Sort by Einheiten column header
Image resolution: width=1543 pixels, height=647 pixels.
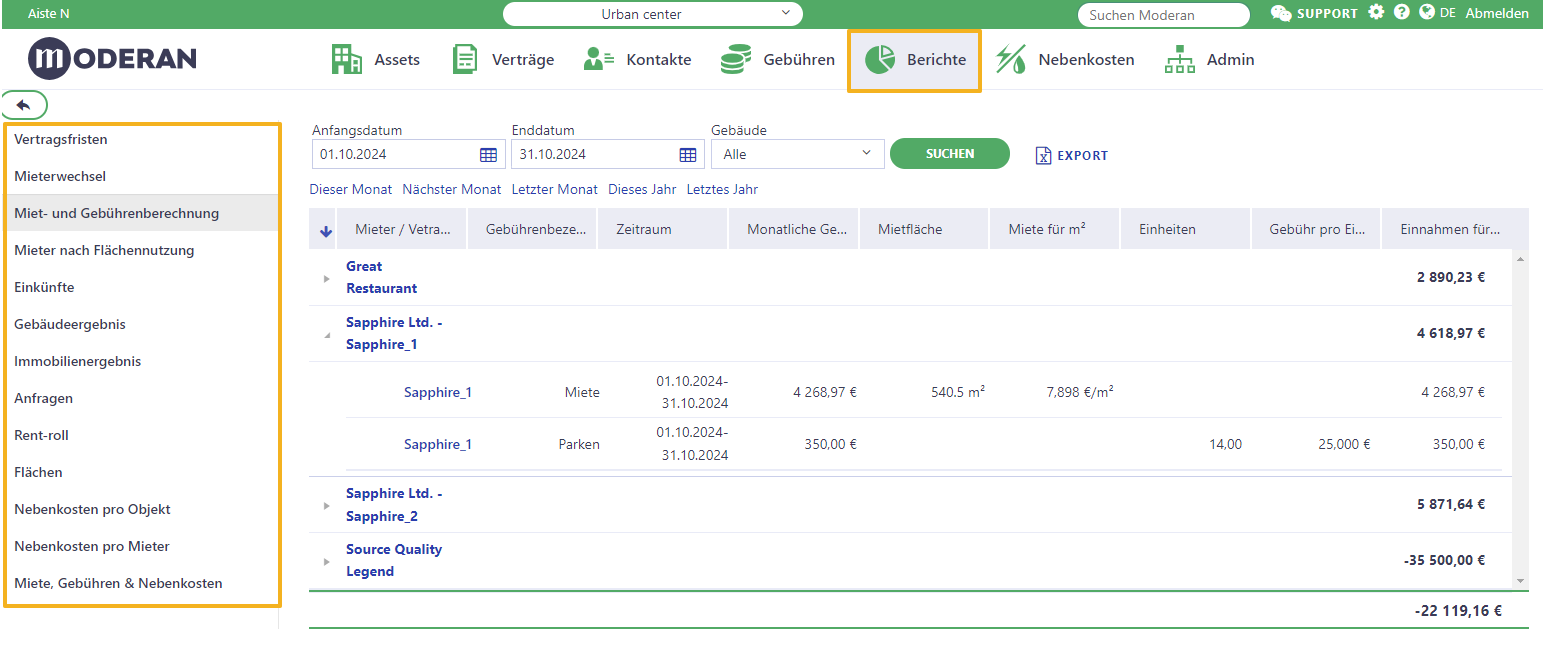(x=1185, y=229)
